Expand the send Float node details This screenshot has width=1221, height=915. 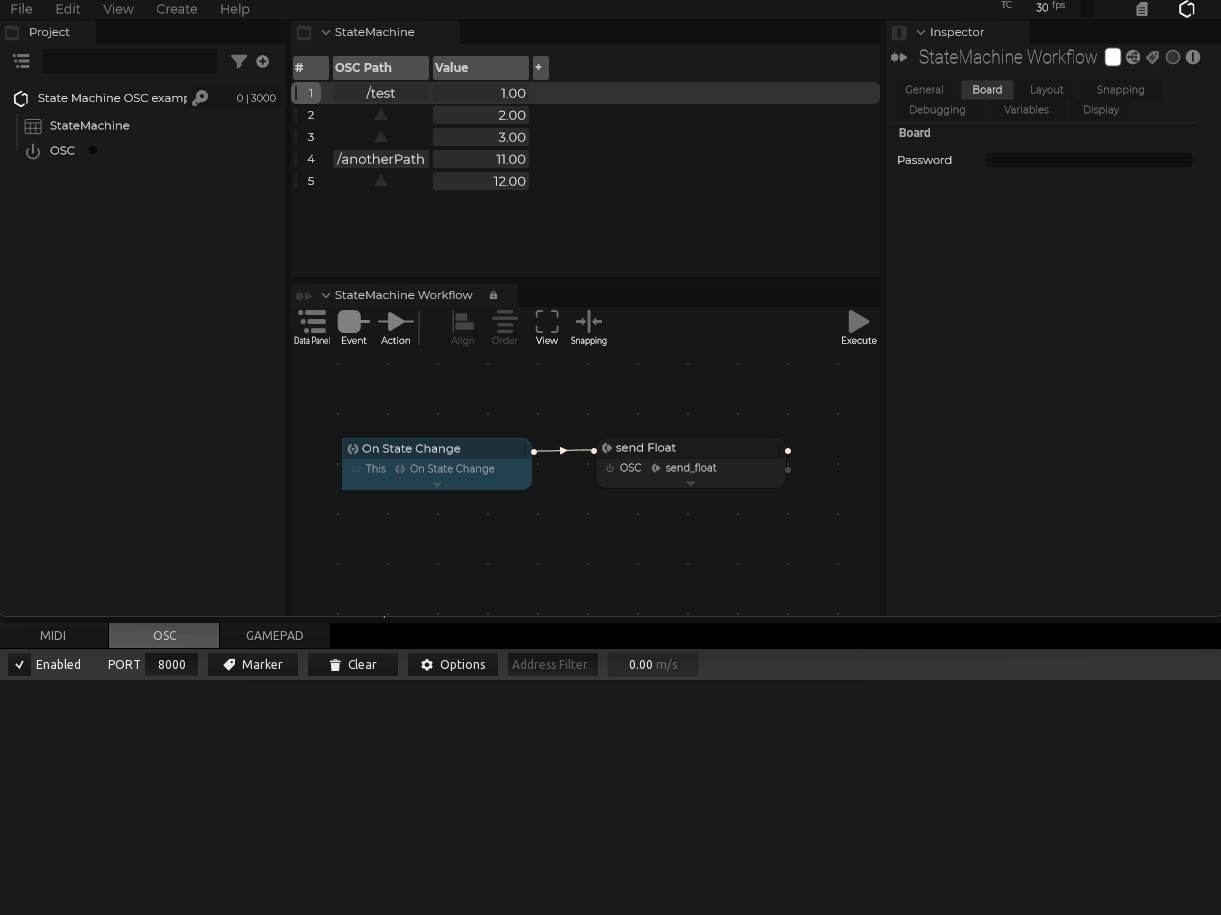pyautogui.click(x=690, y=484)
